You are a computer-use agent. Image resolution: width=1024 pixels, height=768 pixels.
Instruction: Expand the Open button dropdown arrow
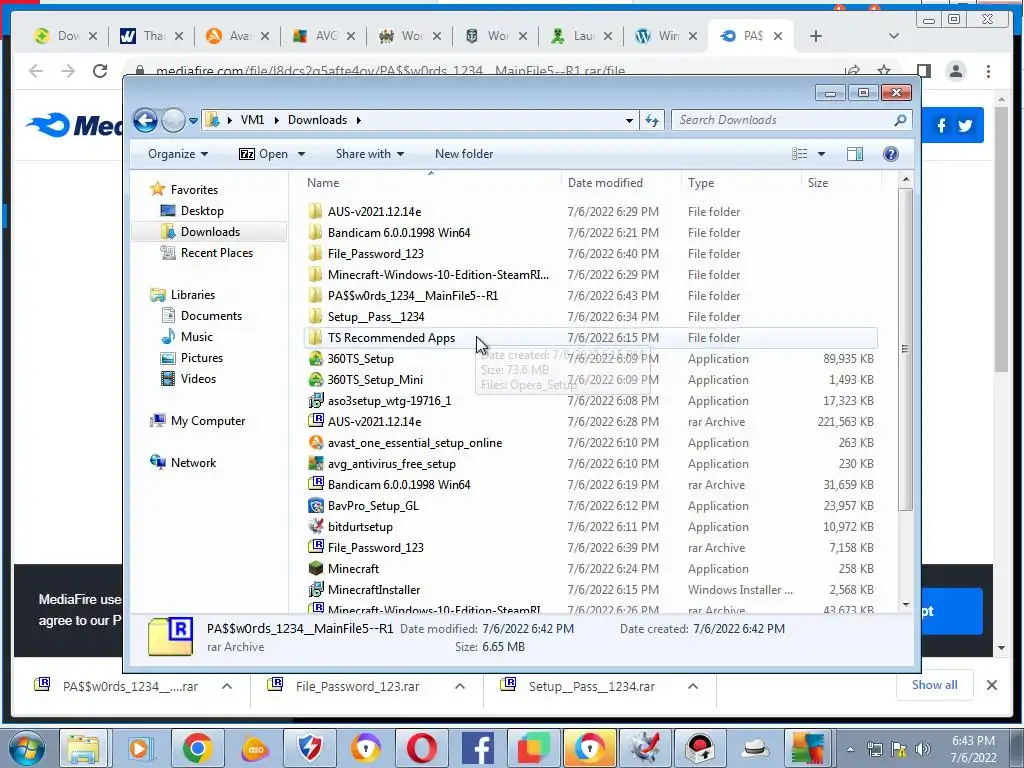[301, 154]
